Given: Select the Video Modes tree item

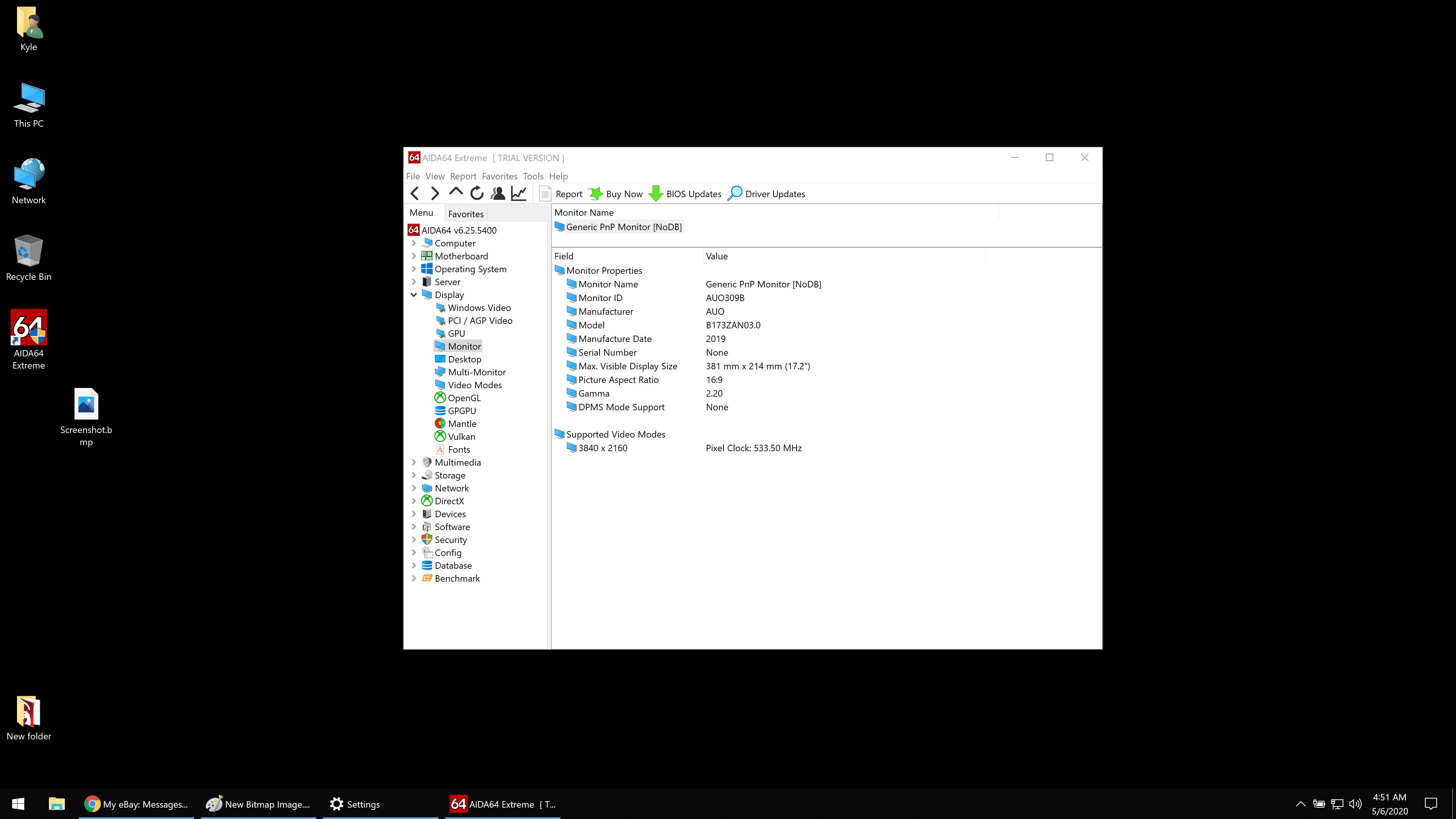Looking at the screenshot, I should pos(468,386).
